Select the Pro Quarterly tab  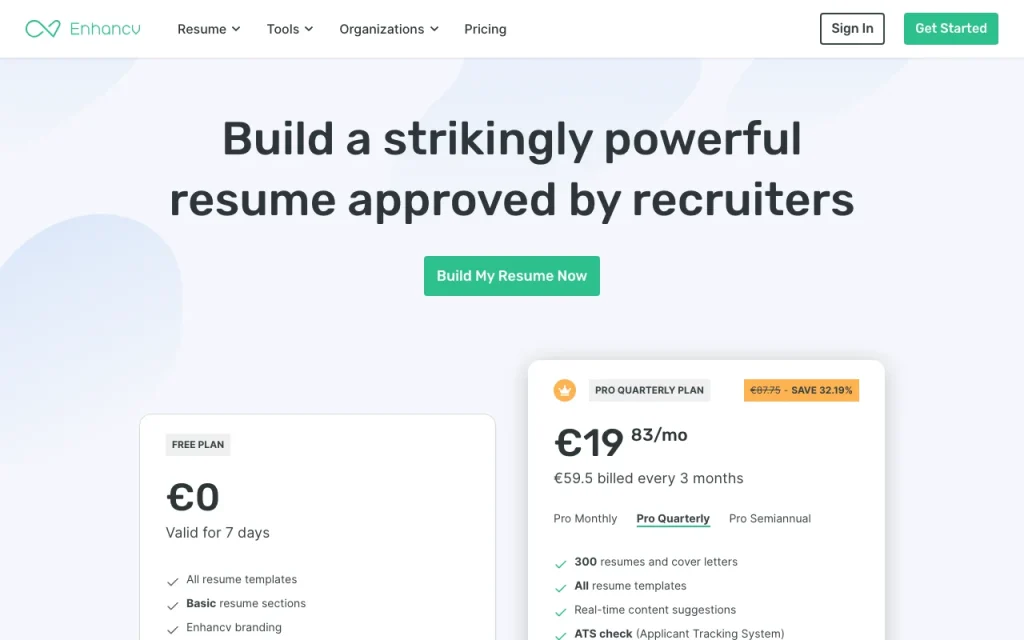coord(673,519)
